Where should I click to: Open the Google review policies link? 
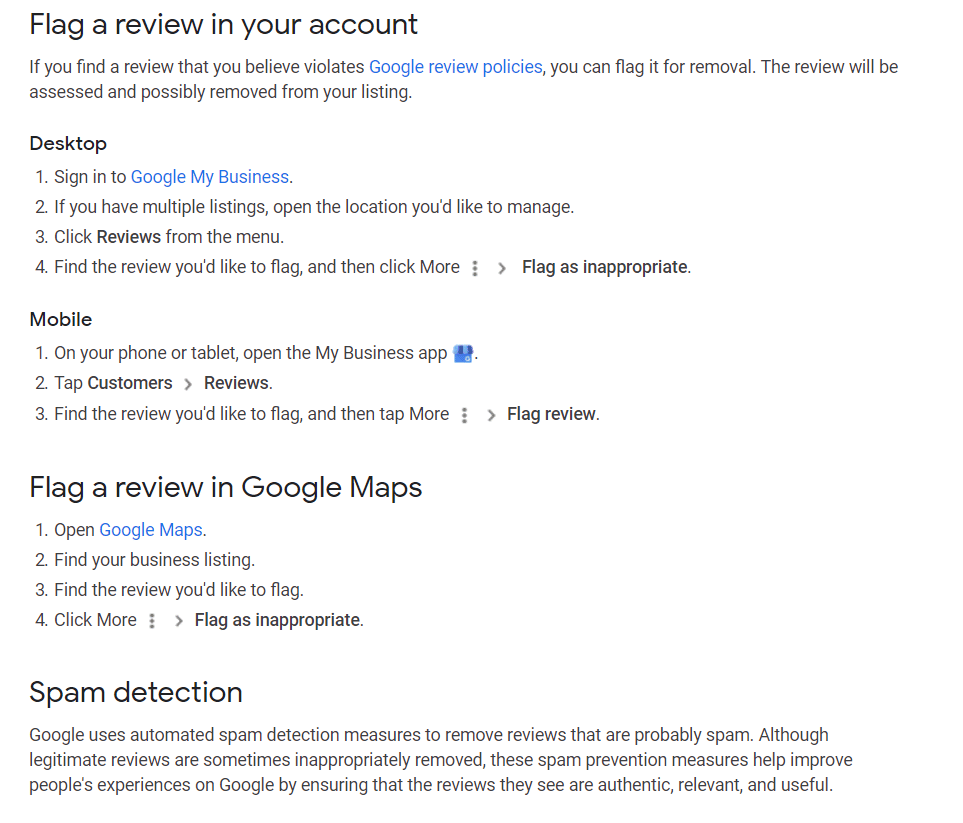click(x=455, y=66)
